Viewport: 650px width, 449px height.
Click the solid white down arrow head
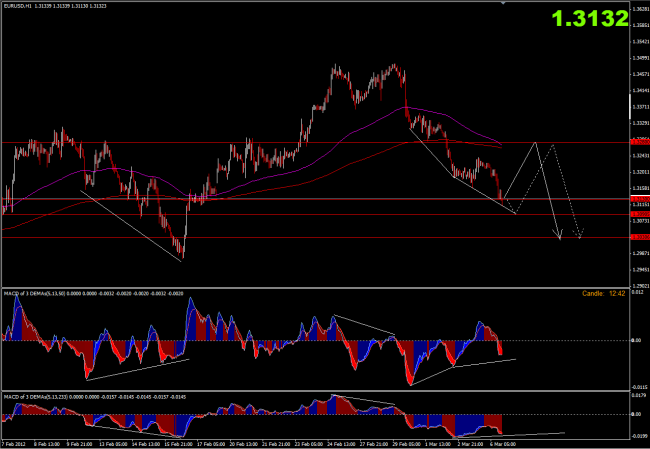[x=561, y=237]
